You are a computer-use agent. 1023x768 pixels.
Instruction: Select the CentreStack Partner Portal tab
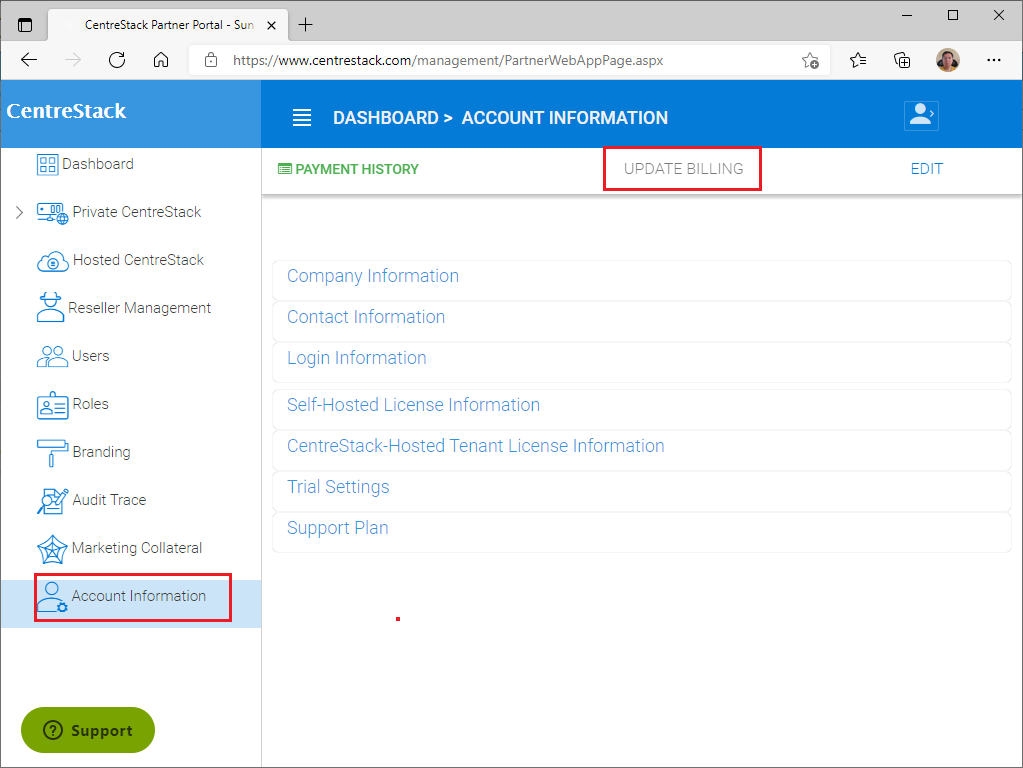tap(168, 25)
